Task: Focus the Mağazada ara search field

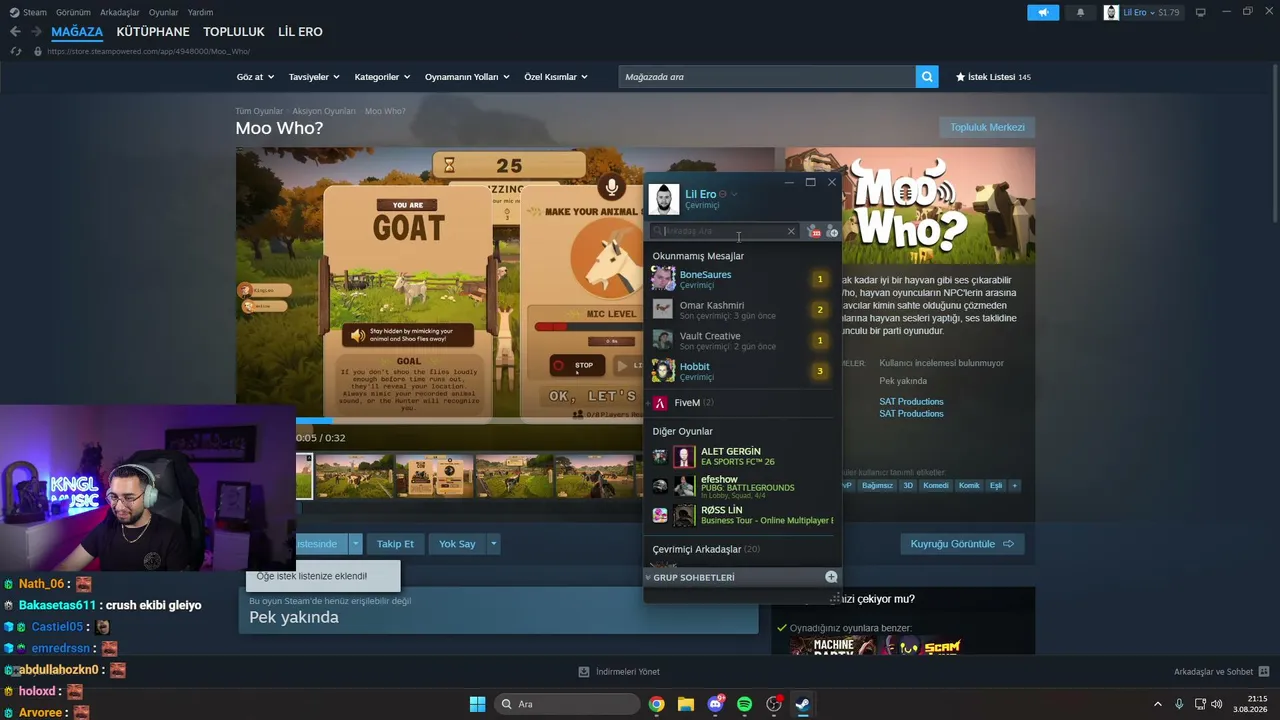Action: click(x=767, y=77)
